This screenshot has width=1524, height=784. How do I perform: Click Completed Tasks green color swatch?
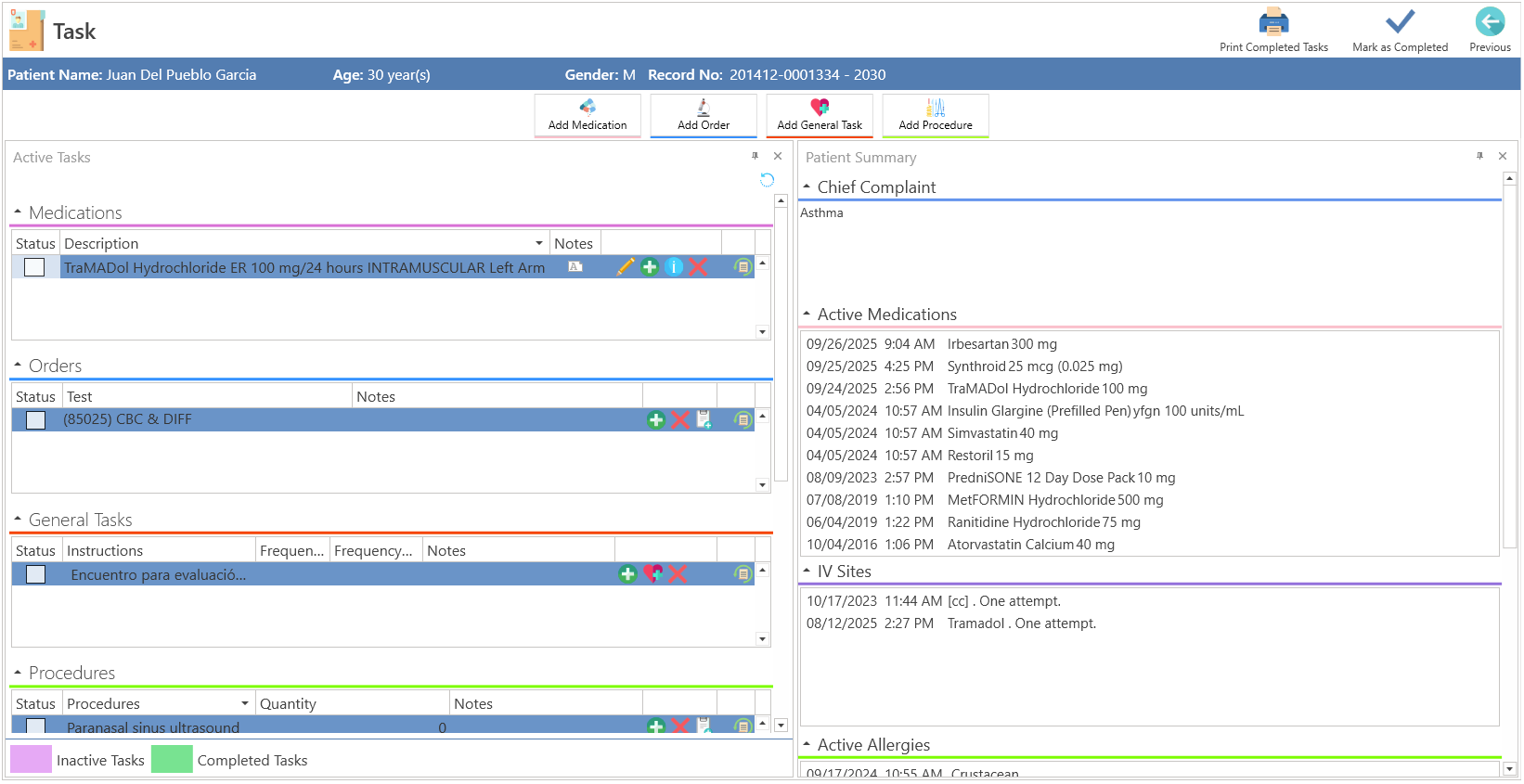point(172,760)
